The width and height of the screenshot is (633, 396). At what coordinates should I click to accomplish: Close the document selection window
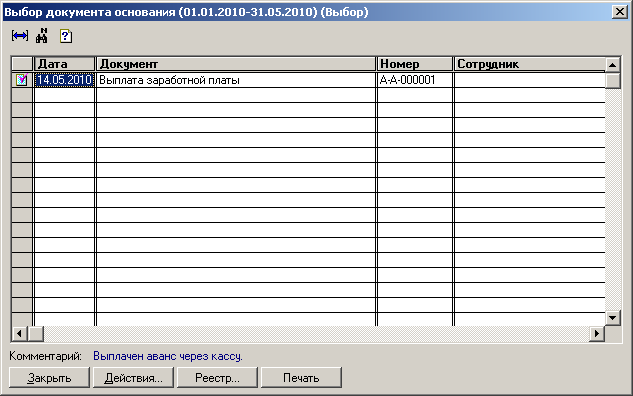(x=620, y=12)
